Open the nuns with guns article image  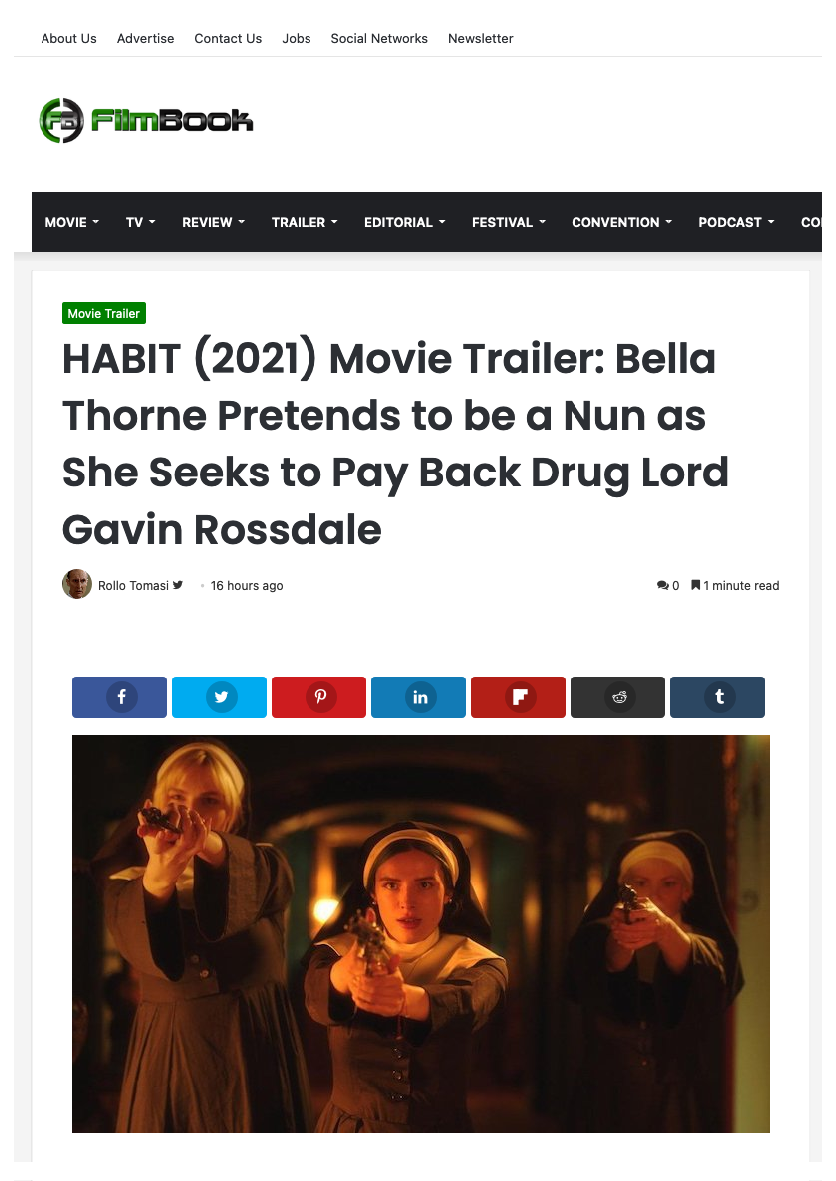(420, 934)
